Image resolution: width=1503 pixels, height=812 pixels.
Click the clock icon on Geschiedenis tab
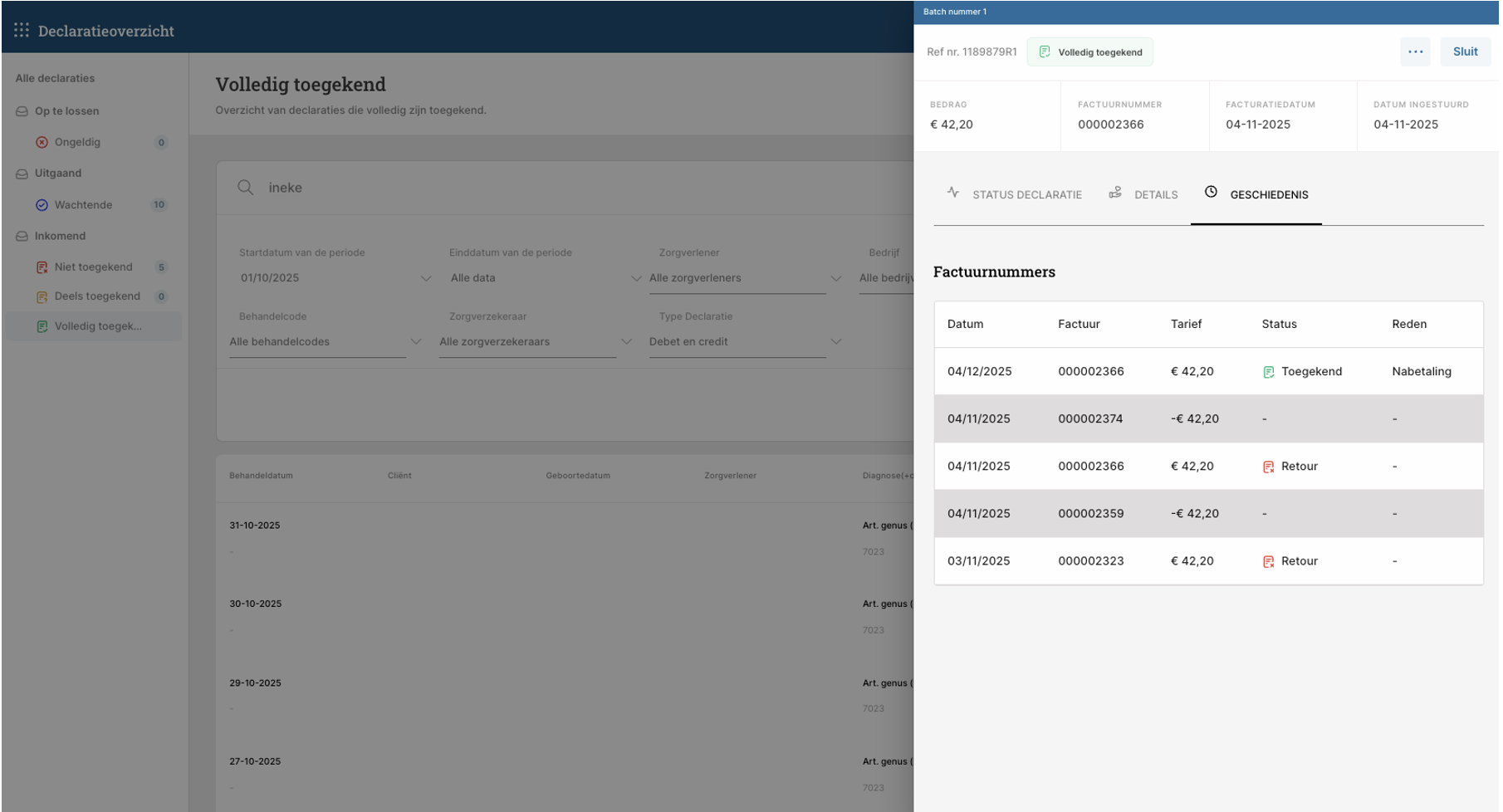tap(1211, 193)
